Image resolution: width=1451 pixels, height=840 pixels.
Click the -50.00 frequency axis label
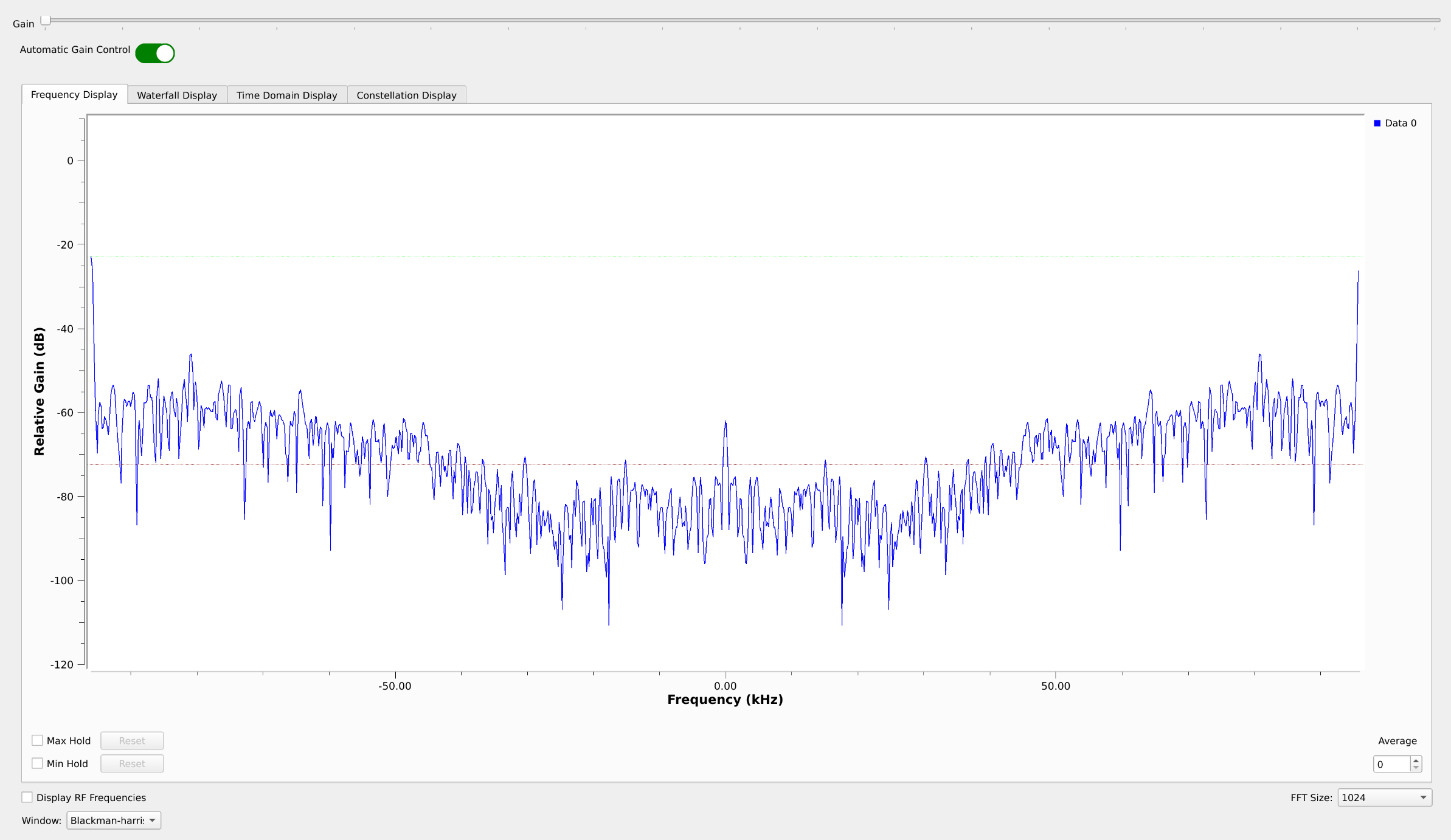(x=395, y=686)
